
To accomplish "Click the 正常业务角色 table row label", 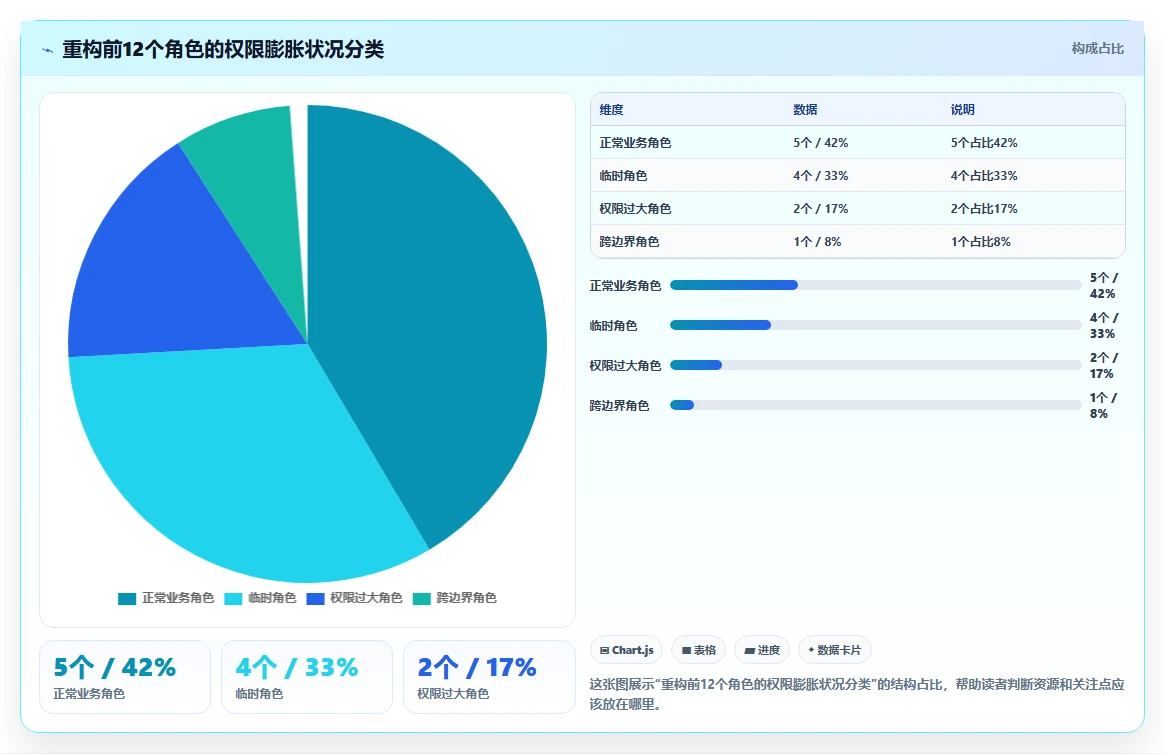I will click(635, 143).
